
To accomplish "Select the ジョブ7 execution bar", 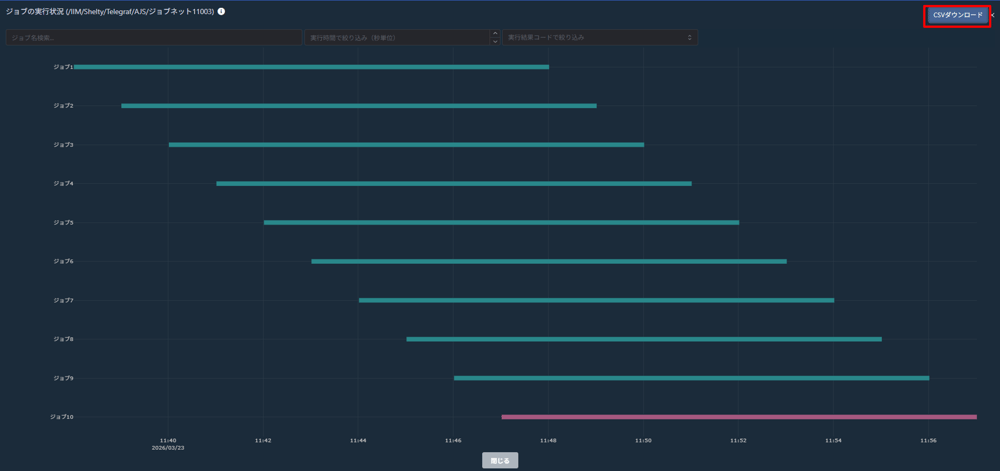I will coord(596,300).
